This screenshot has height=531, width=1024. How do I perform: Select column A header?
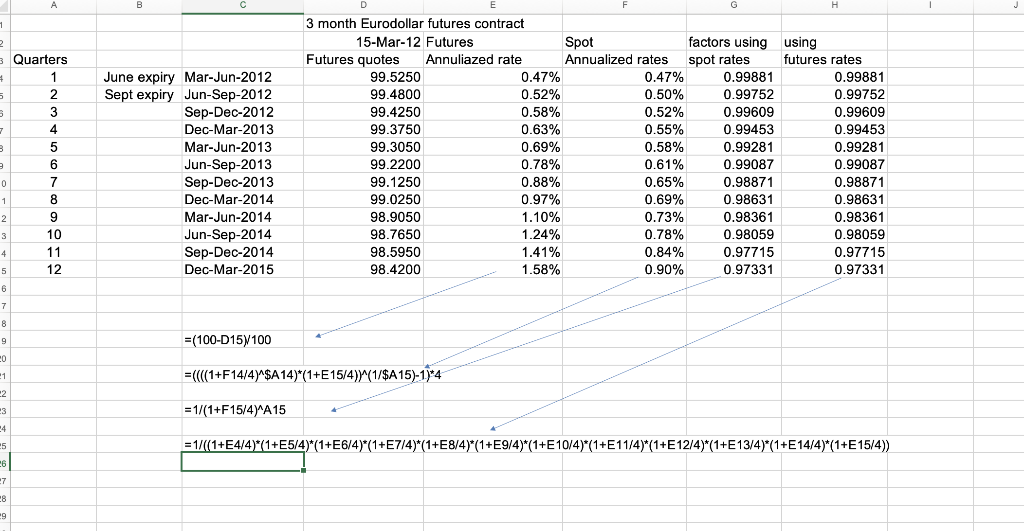point(54,5)
